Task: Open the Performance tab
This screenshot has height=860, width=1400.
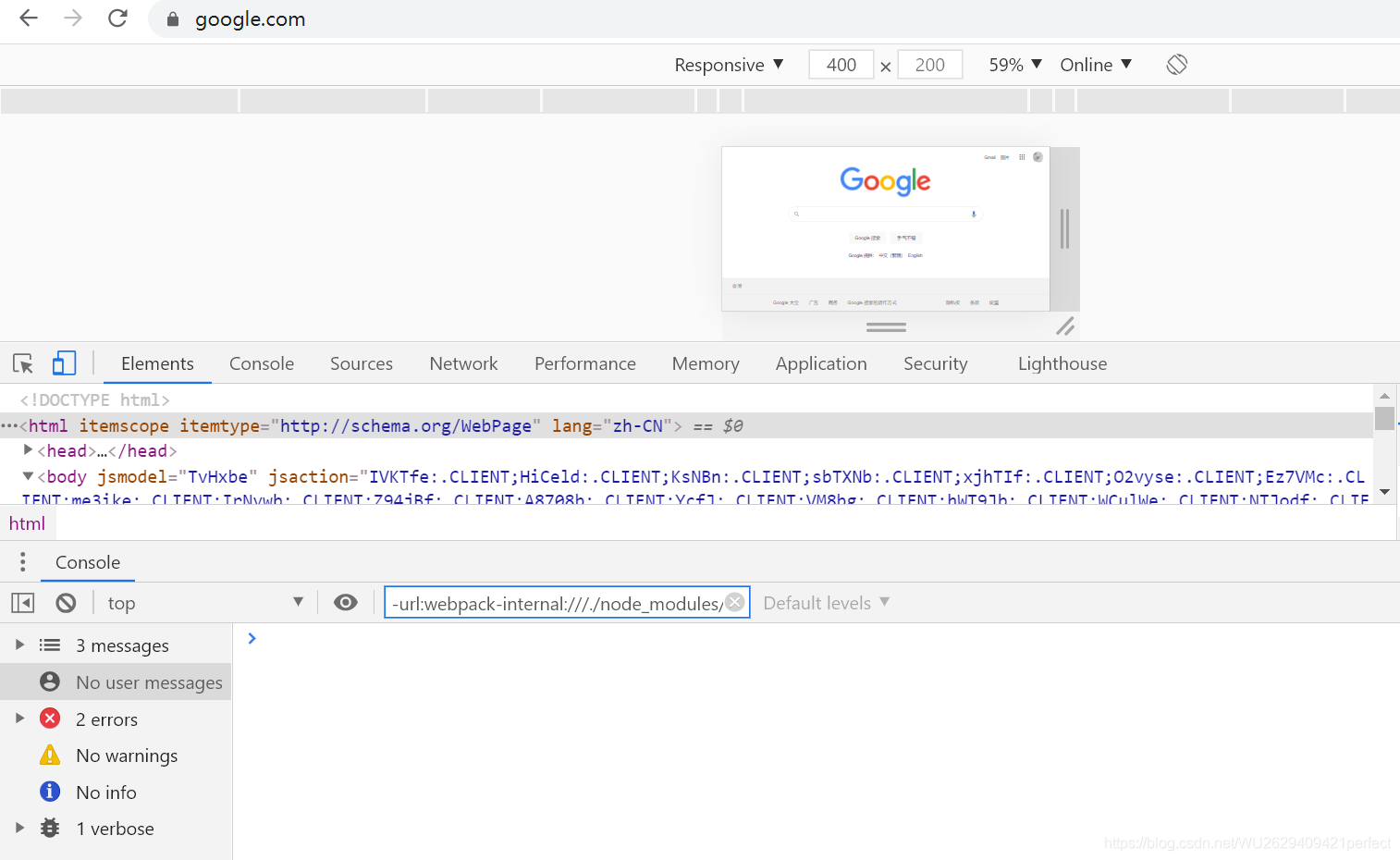Action: 585,363
